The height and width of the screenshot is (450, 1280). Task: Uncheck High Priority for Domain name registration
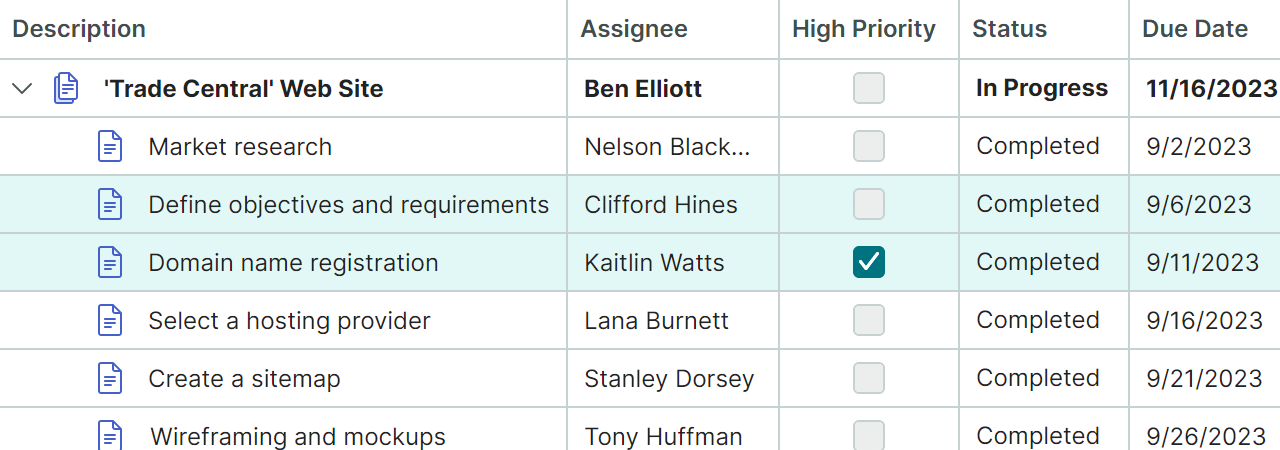[869, 262]
